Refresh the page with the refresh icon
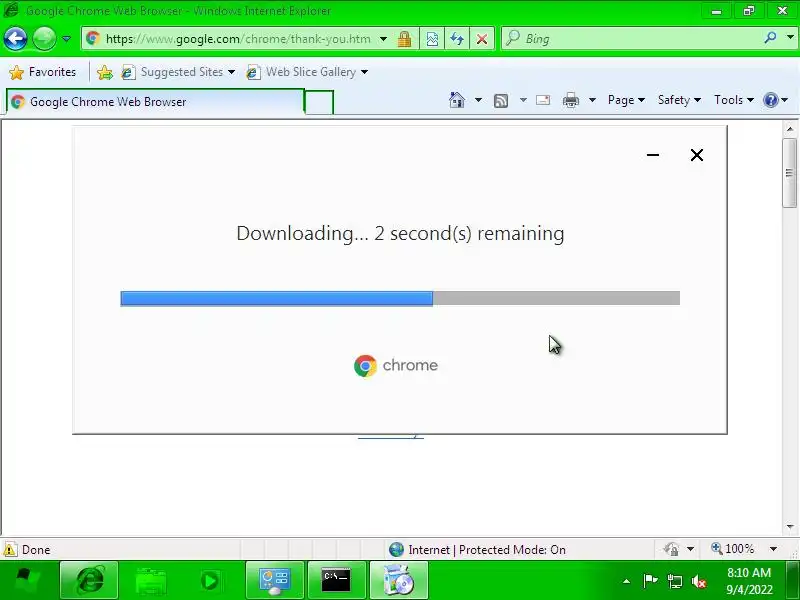The image size is (800, 600). tap(457, 39)
